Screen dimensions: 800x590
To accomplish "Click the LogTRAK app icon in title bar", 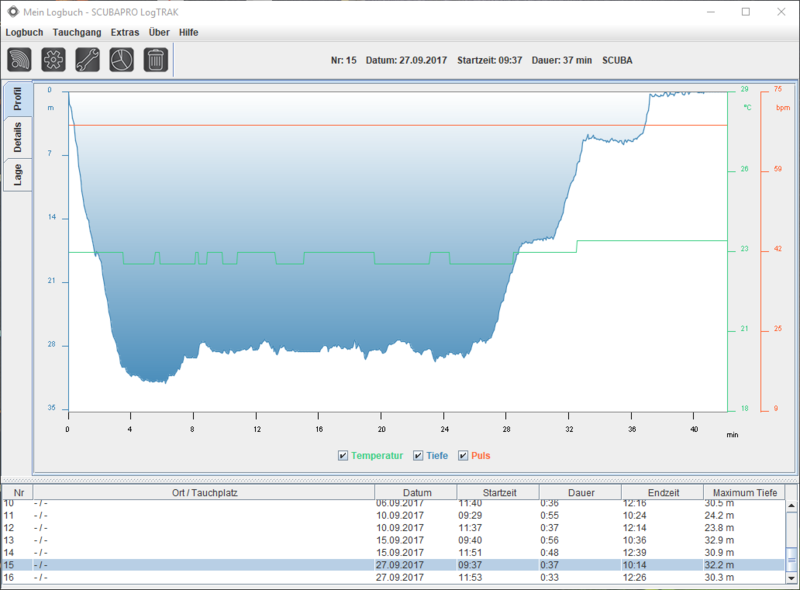I will tap(13, 11).
